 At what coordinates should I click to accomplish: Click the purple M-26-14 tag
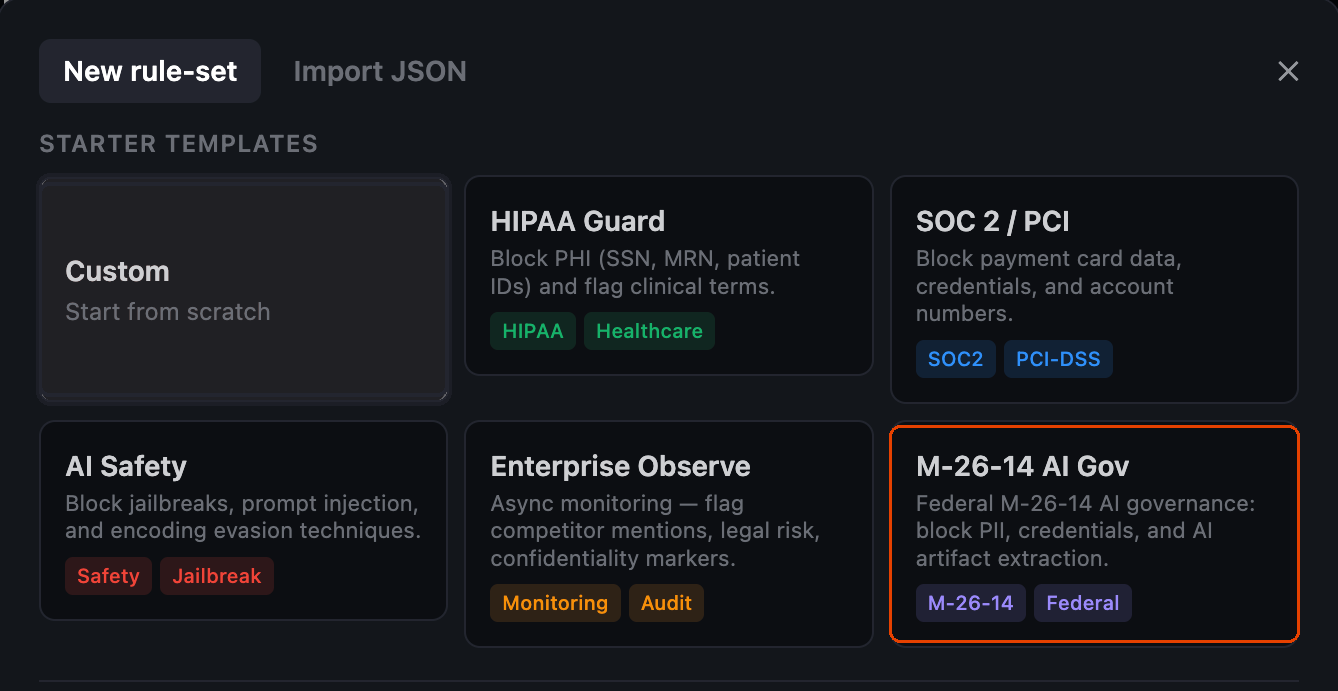pyautogui.click(x=971, y=603)
